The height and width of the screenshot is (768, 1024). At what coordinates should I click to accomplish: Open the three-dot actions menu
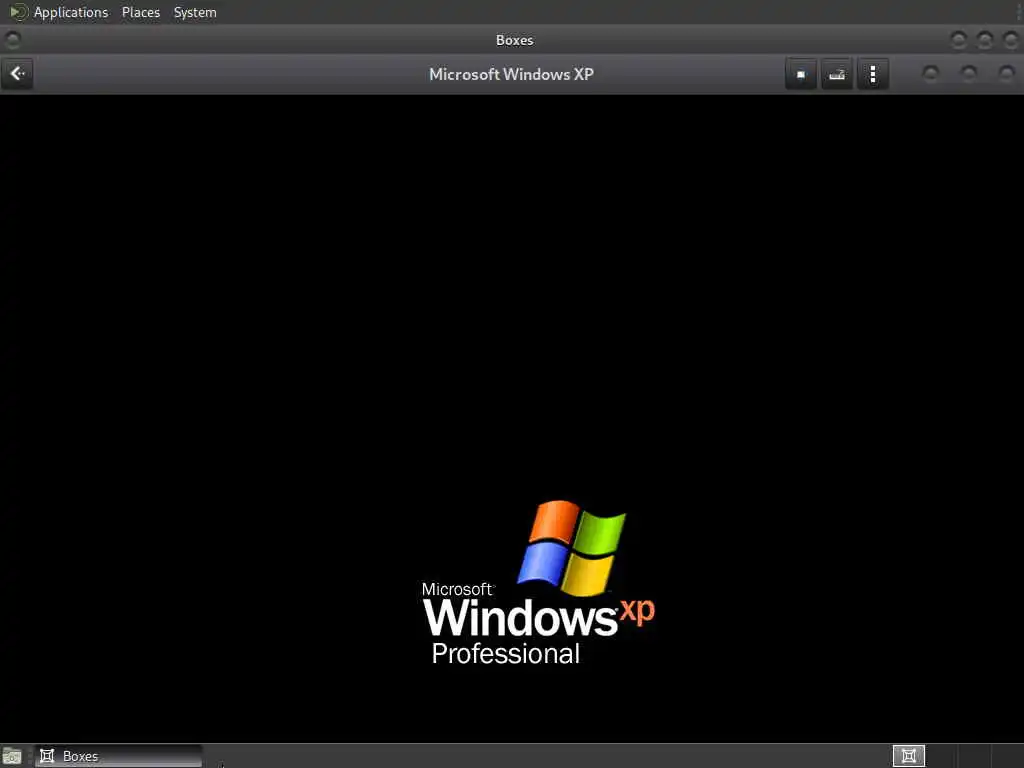click(872, 74)
